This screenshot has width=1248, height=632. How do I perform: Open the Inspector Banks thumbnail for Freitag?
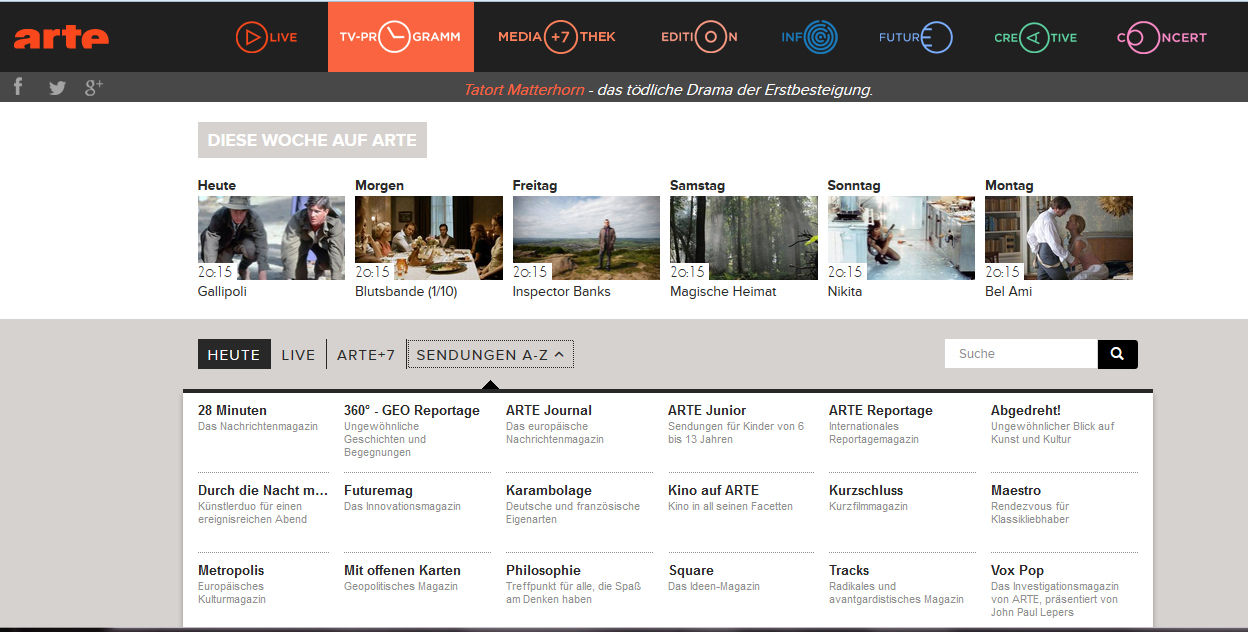(586, 238)
